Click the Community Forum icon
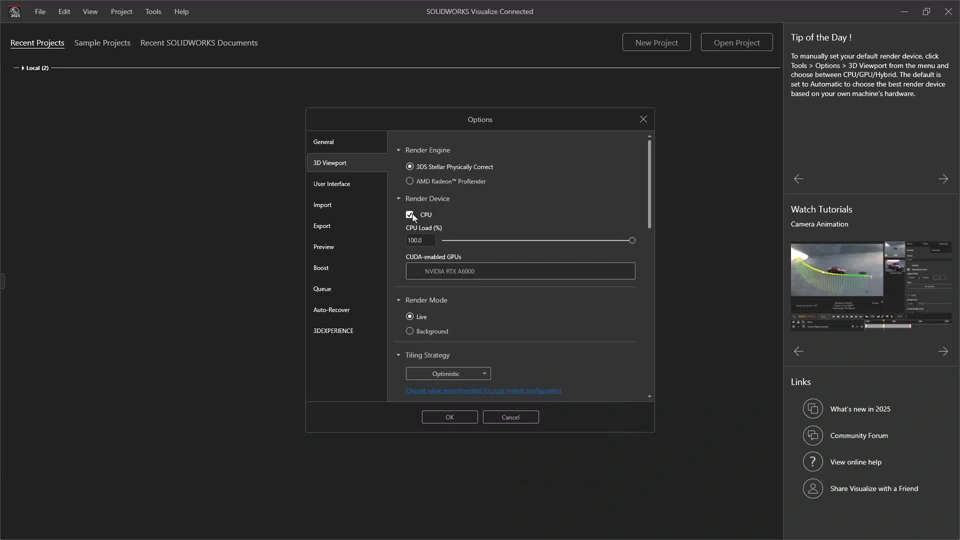The width and height of the screenshot is (960, 540). (812, 435)
